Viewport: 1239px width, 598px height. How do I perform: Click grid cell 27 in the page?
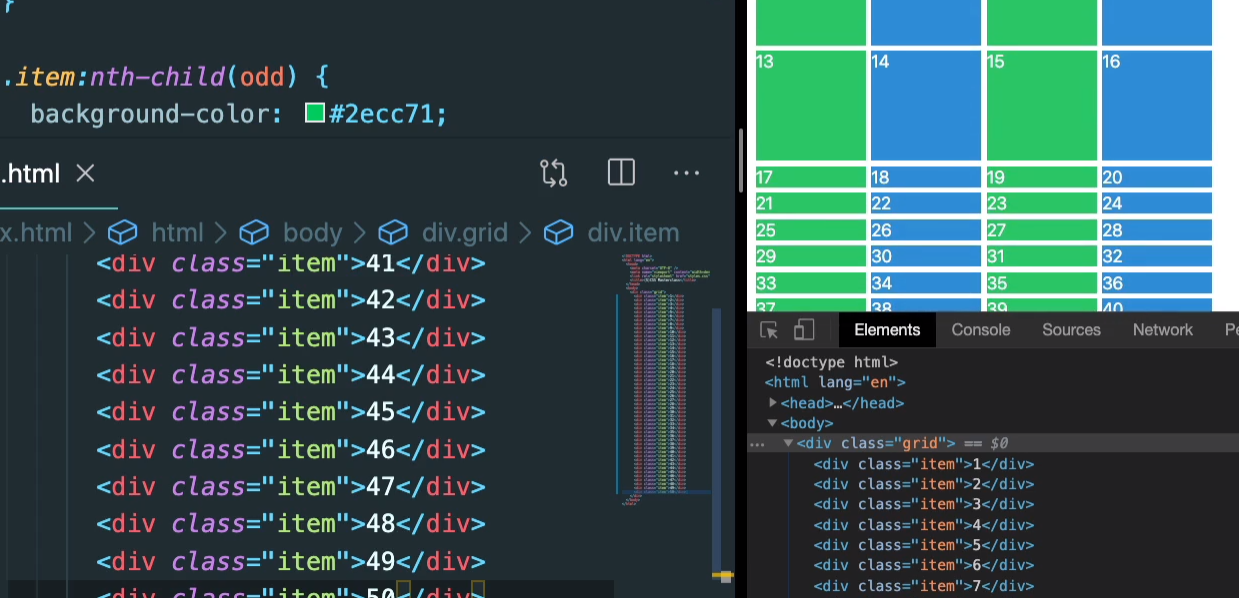(1042, 230)
